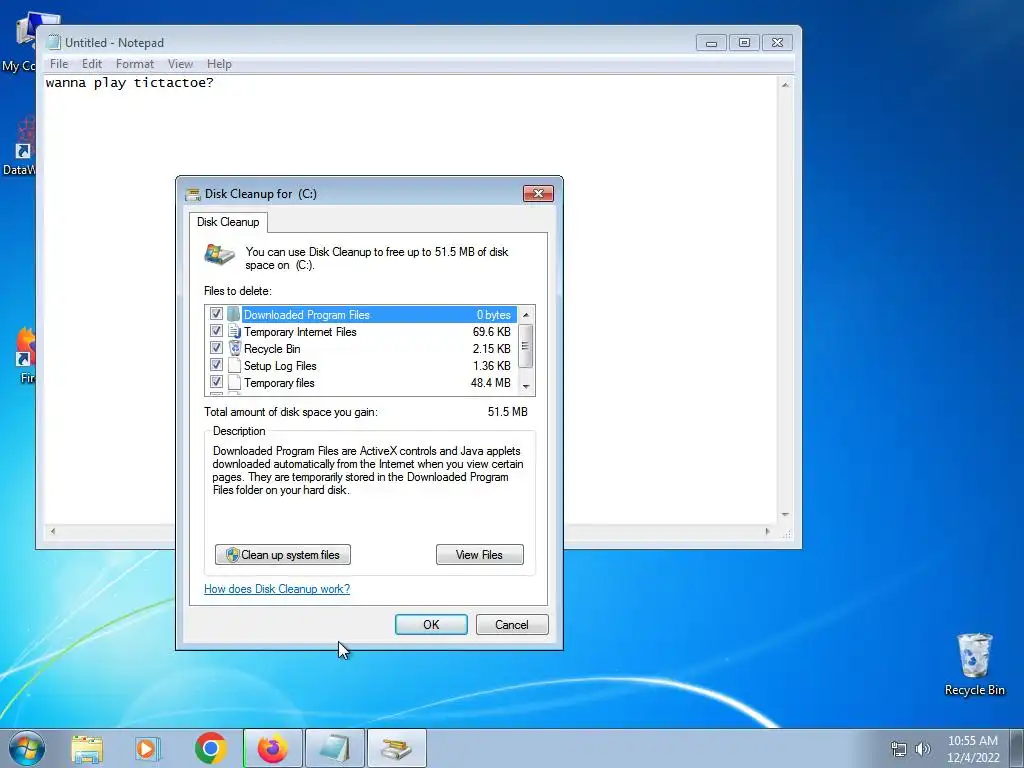This screenshot has width=1024, height=768.
Task: Uncheck the Temporary files checkbox
Action: click(216, 382)
